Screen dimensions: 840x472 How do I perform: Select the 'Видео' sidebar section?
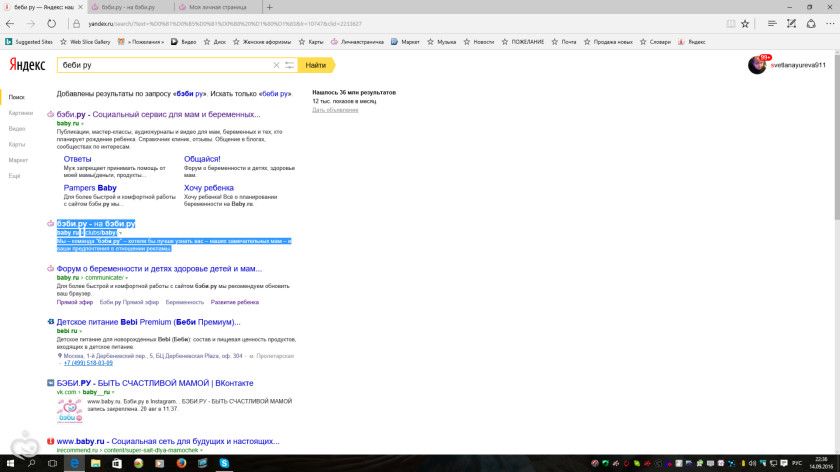coord(17,129)
